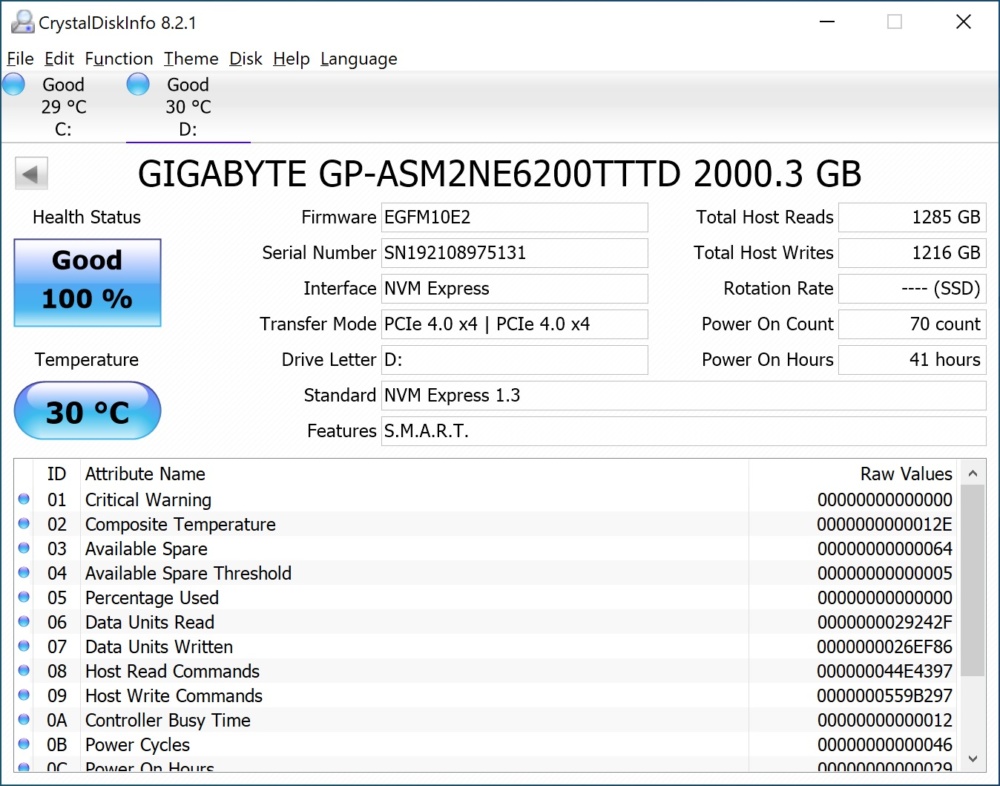
Task: Open the Help menu
Action: click(291, 59)
